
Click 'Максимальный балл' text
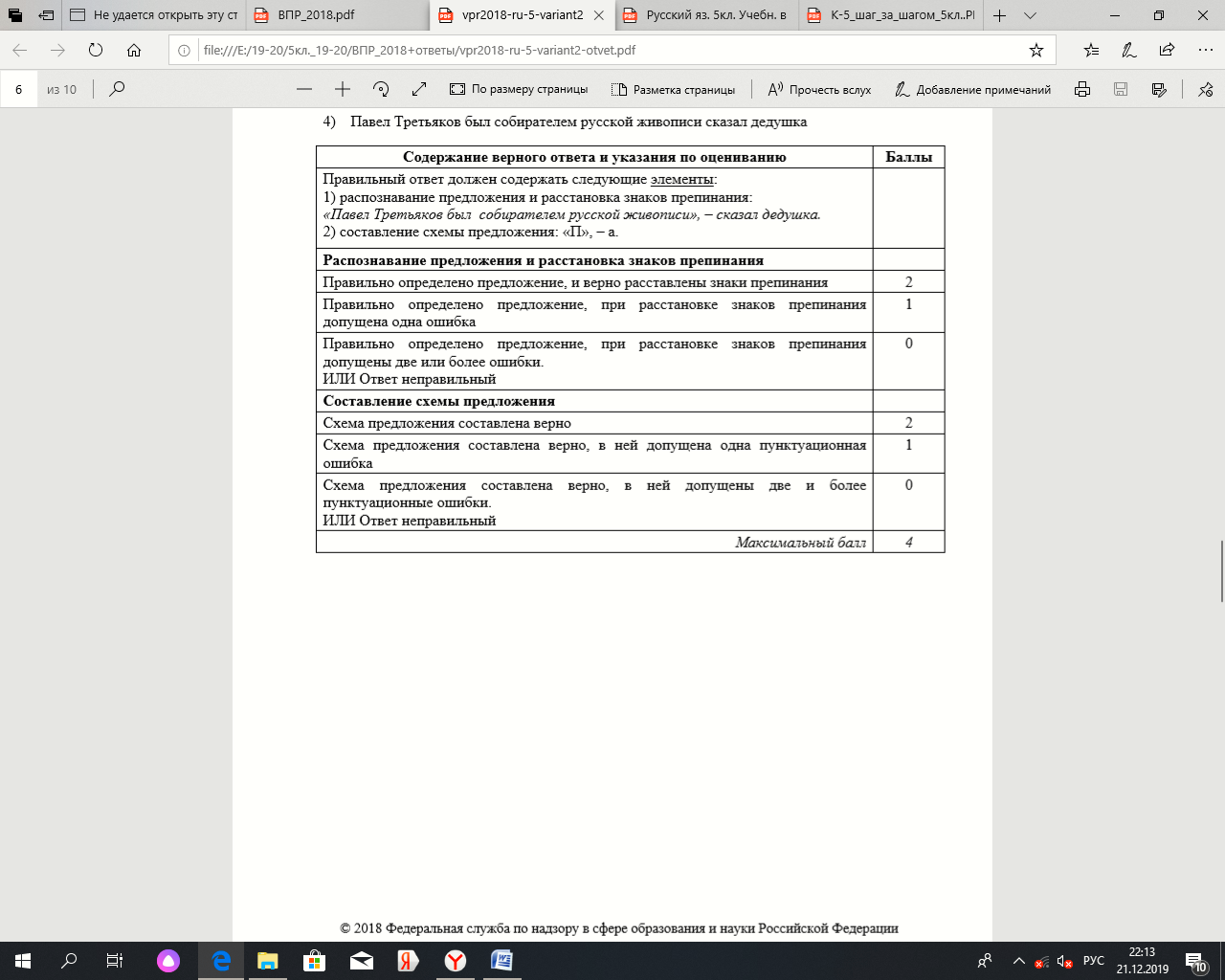pyautogui.click(x=800, y=543)
